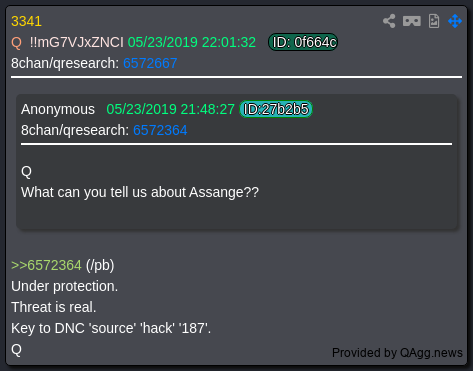This screenshot has height=371, width=473.
Task: Click the 'Threat is real.' line
Action: [x=54, y=307]
